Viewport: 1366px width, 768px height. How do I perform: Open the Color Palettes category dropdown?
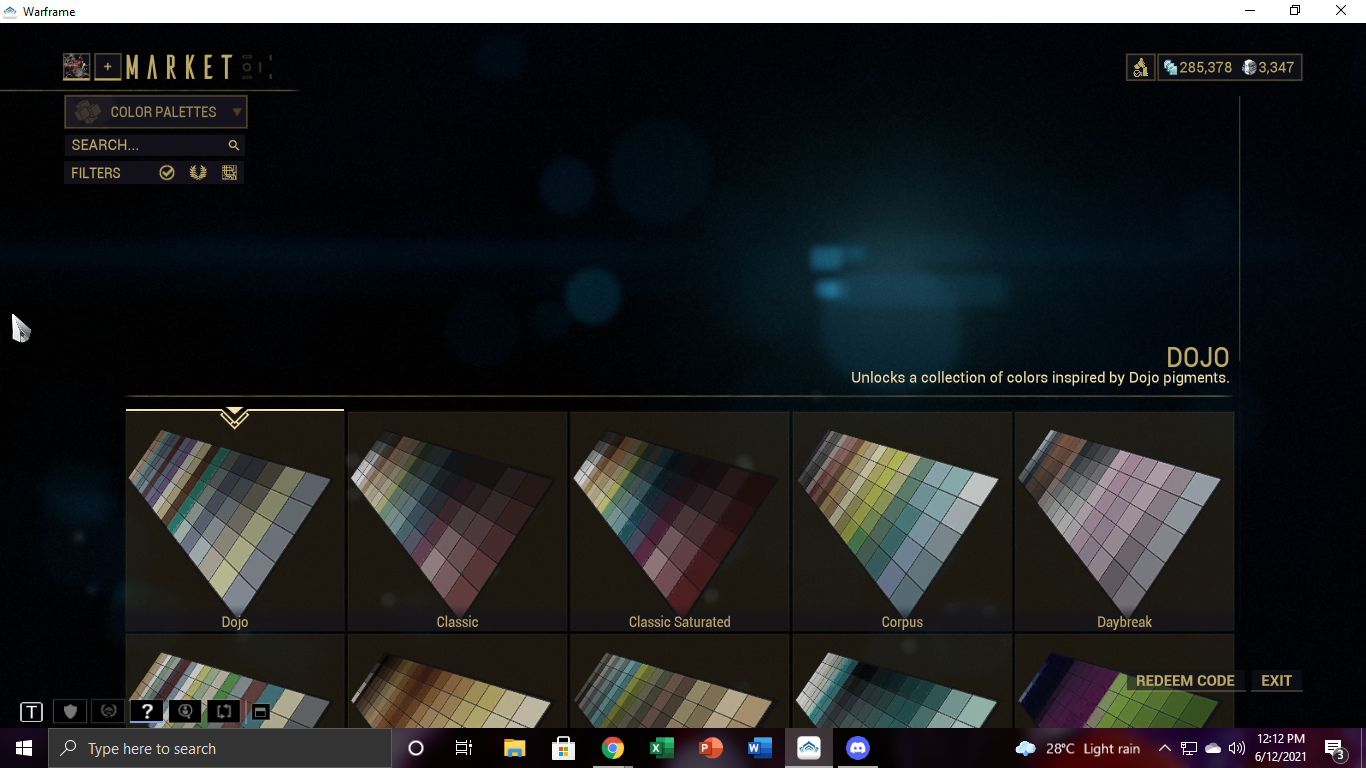(156, 112)
